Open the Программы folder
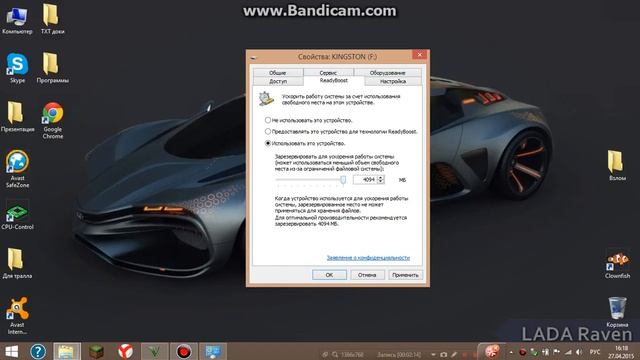Image resolution: width=640 pixels, height=360 pixels. pos(52,68)
